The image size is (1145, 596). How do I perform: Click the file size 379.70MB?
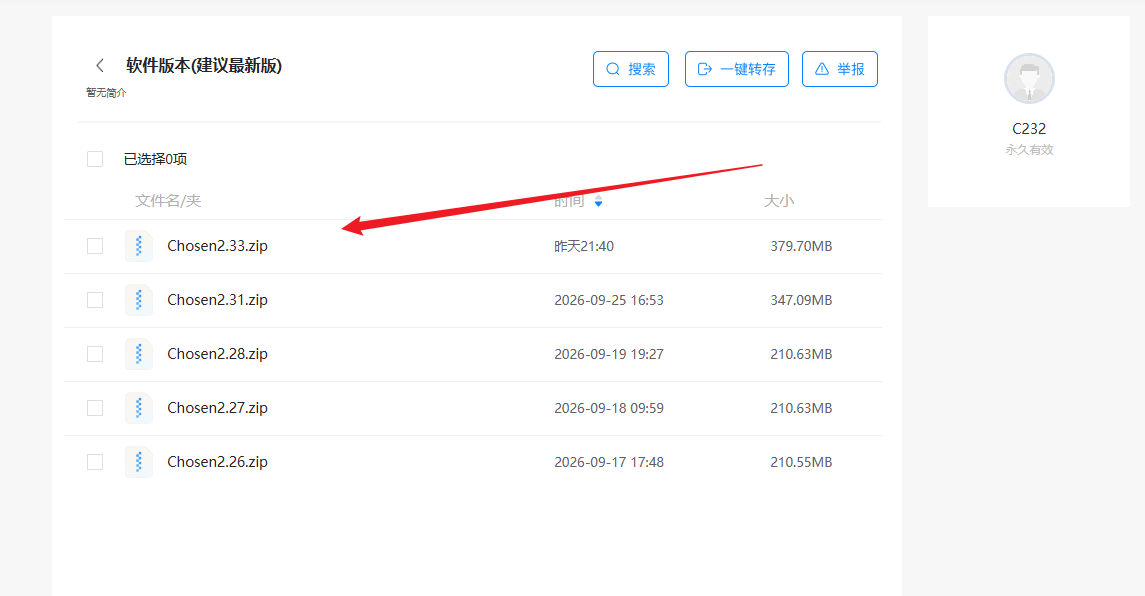[x=801, y=246]
